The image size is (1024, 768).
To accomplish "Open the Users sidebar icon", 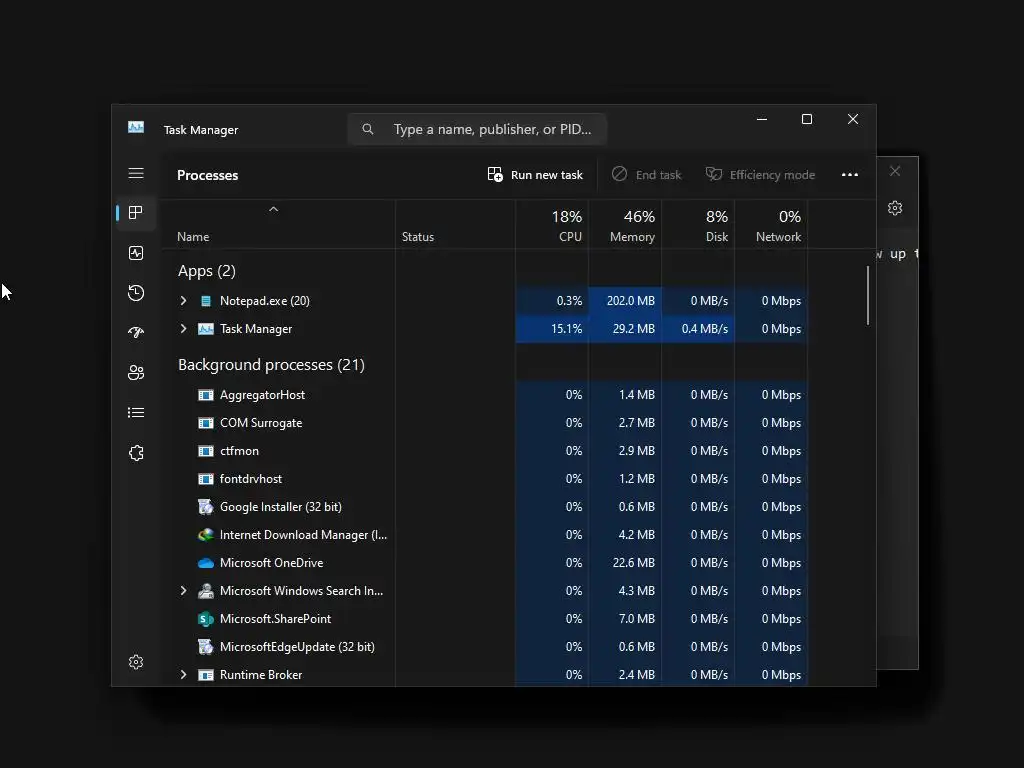I will pos(136,372).
